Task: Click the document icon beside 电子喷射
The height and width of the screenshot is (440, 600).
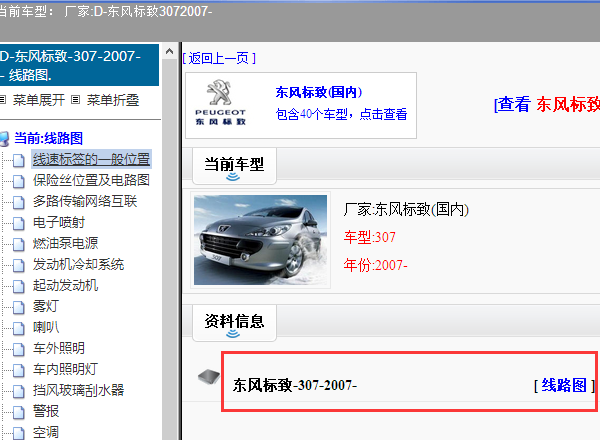Action: (x=18, y=223)
